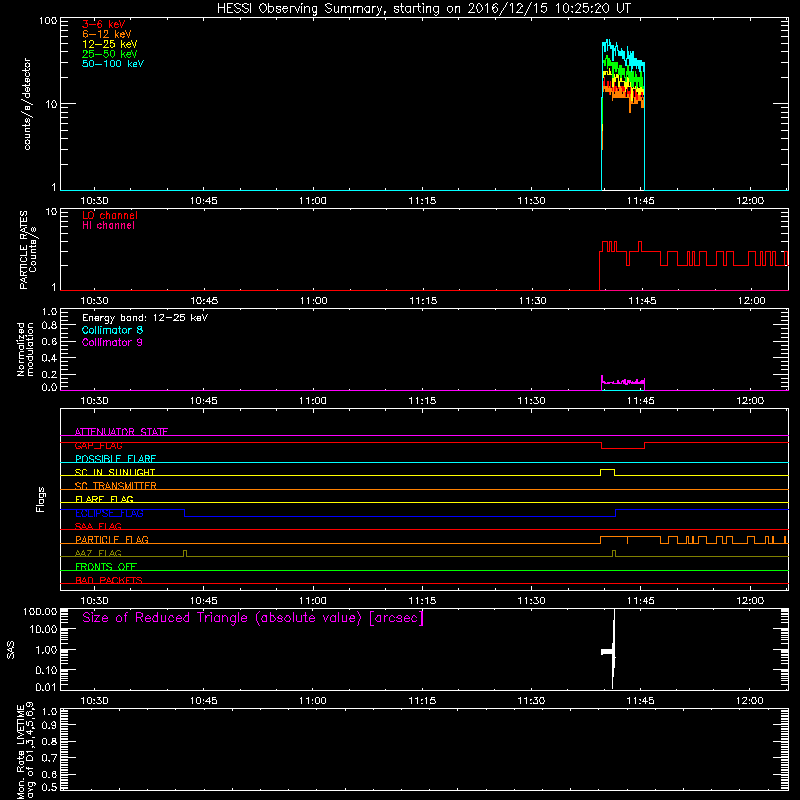The image size is (800, 800).
Task: Click the POSSIBLE_FLARE flag label
Action: click(115, 459)
